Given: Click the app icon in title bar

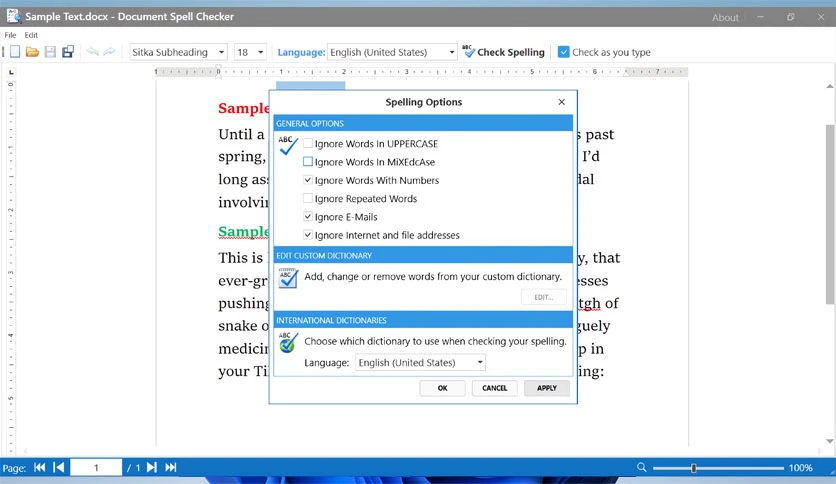Looking at the screenshot, I should coord(14,16).
